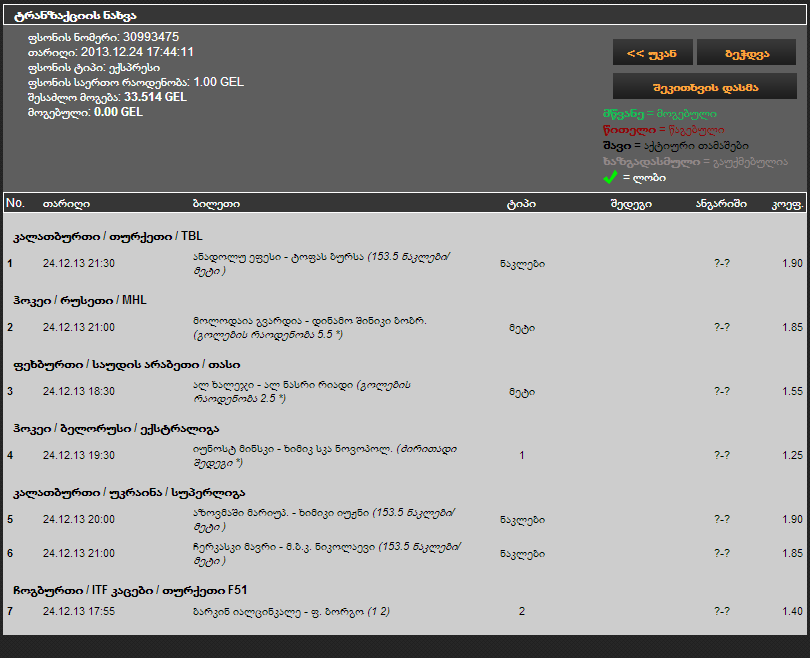
Task: Click the 1.90 coefficient in row 1
Action: (x=792, y=263)
